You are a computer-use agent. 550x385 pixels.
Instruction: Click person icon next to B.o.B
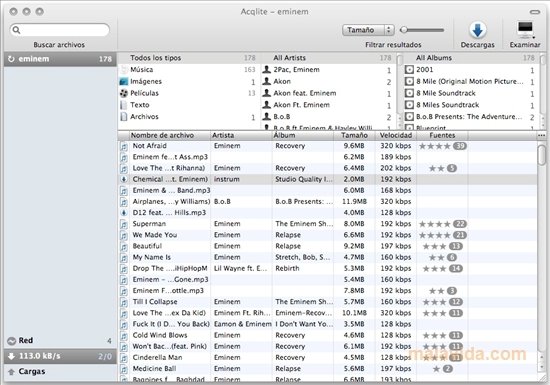(267, 117)
